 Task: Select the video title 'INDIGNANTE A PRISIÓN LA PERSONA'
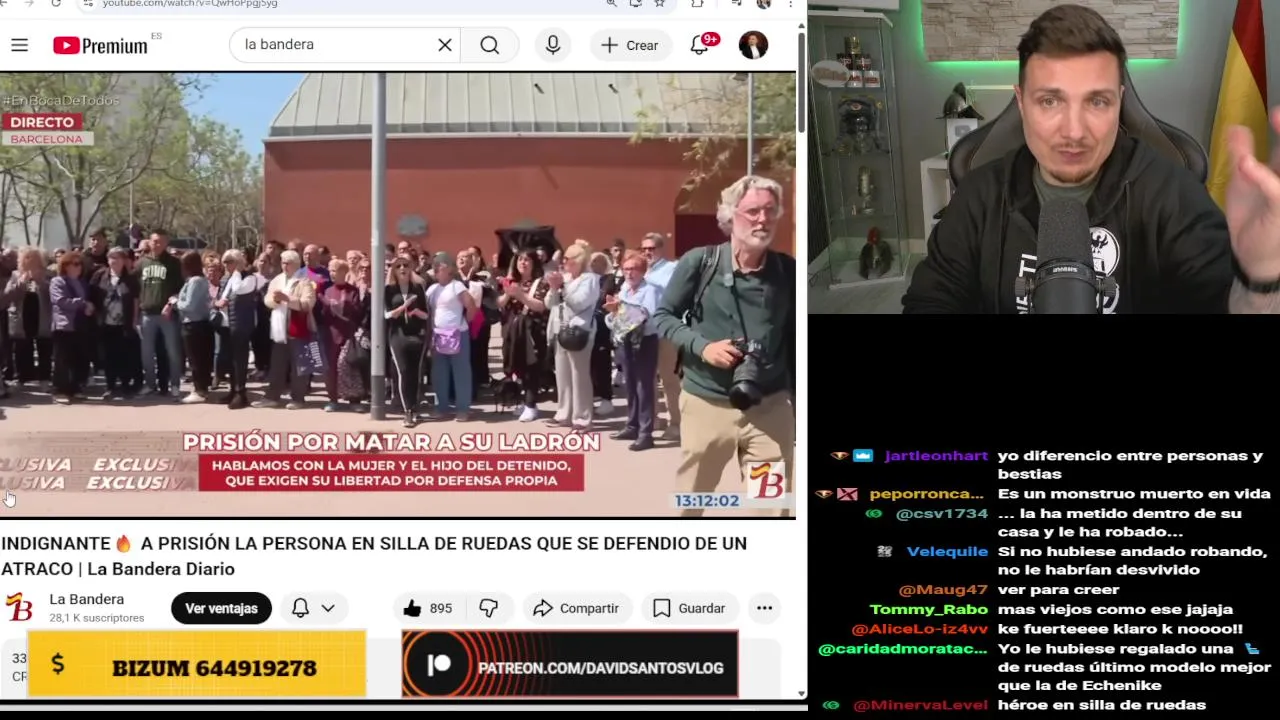(x=374, y=556)
